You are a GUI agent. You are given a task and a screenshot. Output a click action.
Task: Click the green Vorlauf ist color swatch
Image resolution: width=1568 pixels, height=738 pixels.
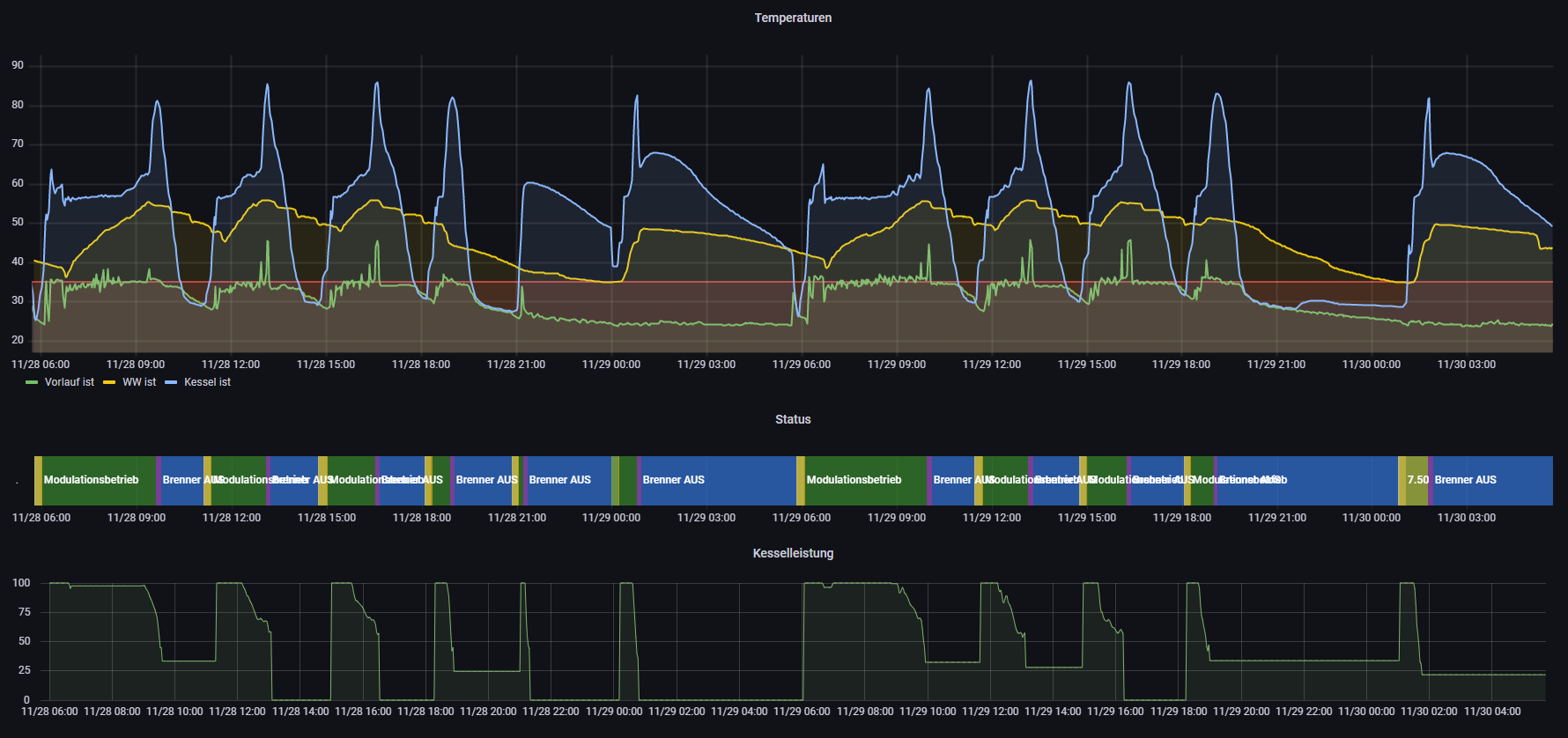33,382
